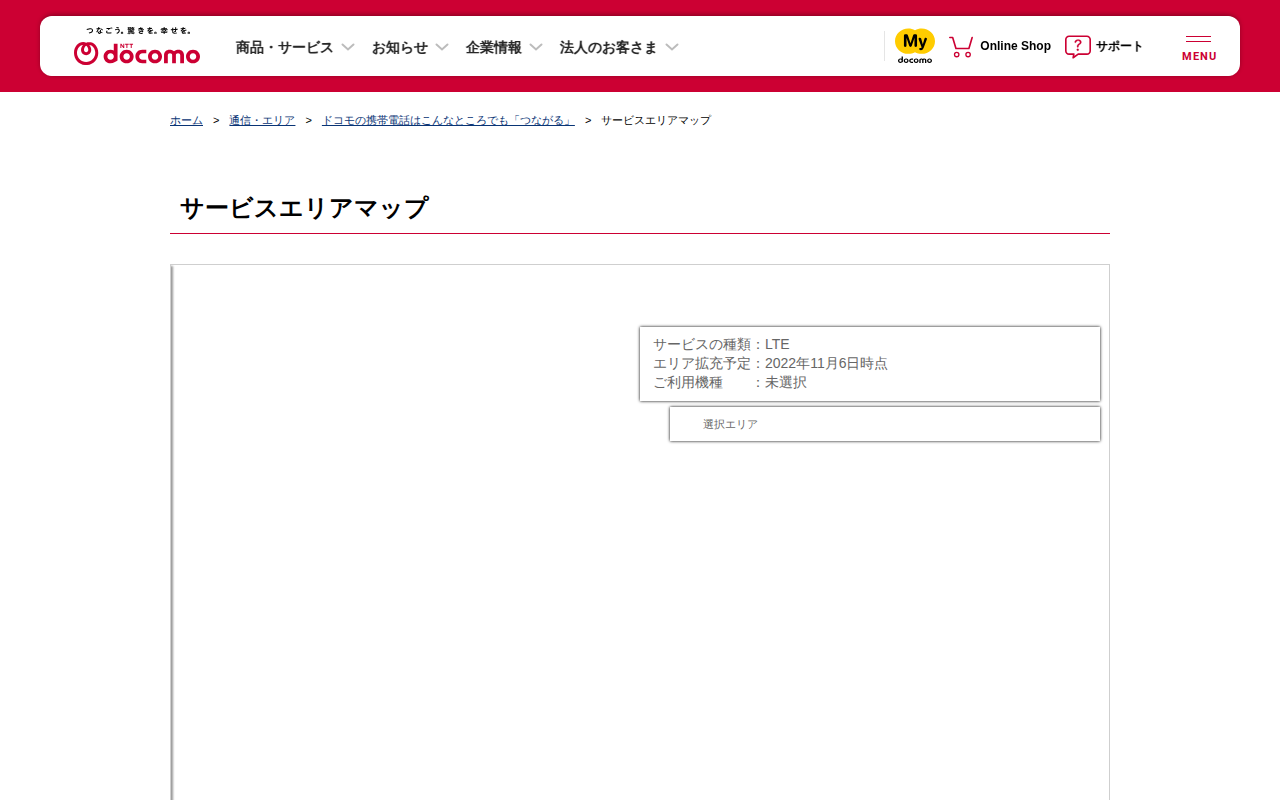The image size is (1280, 800).
Task: Click the エリア拡充予定：2022年11月6日時点 line
Action: pos(770,363)
